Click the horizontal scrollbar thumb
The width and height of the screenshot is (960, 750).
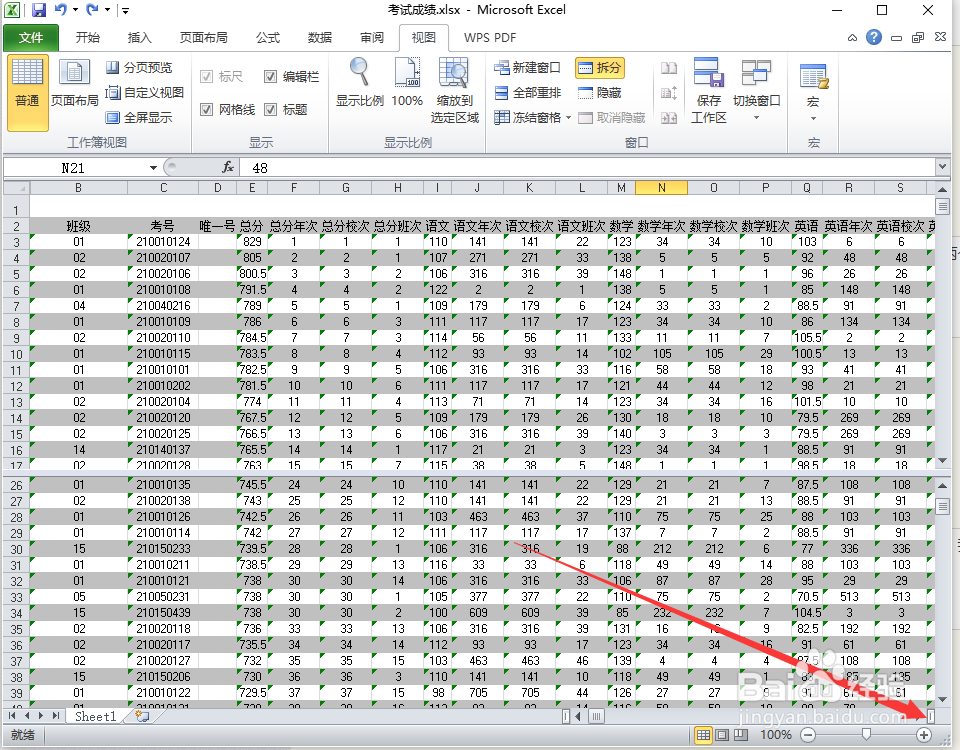596,716
